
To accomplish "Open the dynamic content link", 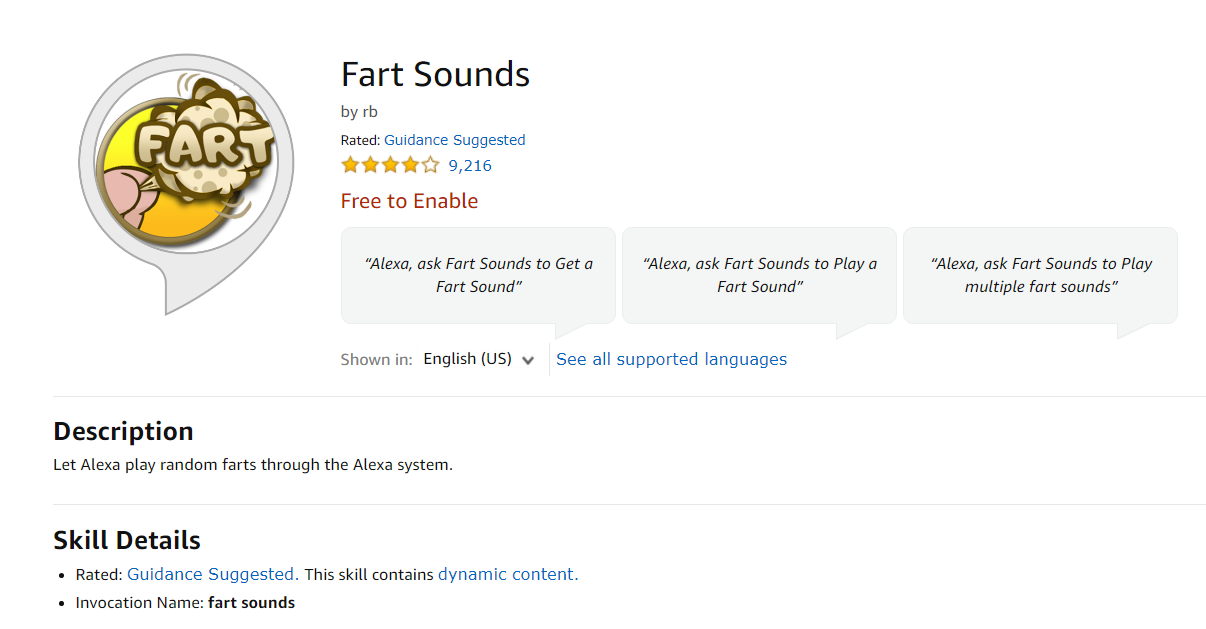I will point(507,574).
